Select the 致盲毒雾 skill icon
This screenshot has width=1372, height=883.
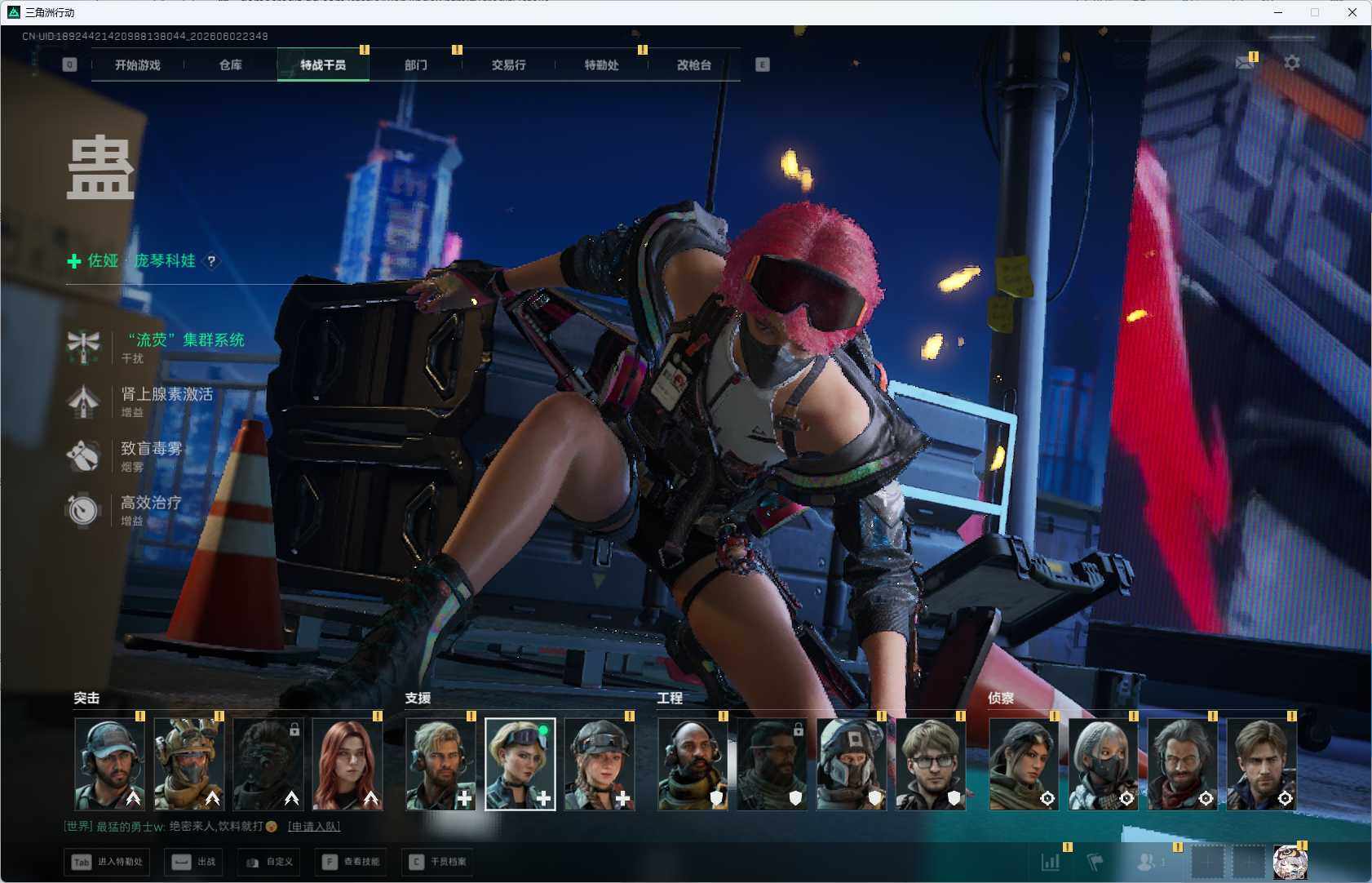pyautogui.click(x=83, y=455)
